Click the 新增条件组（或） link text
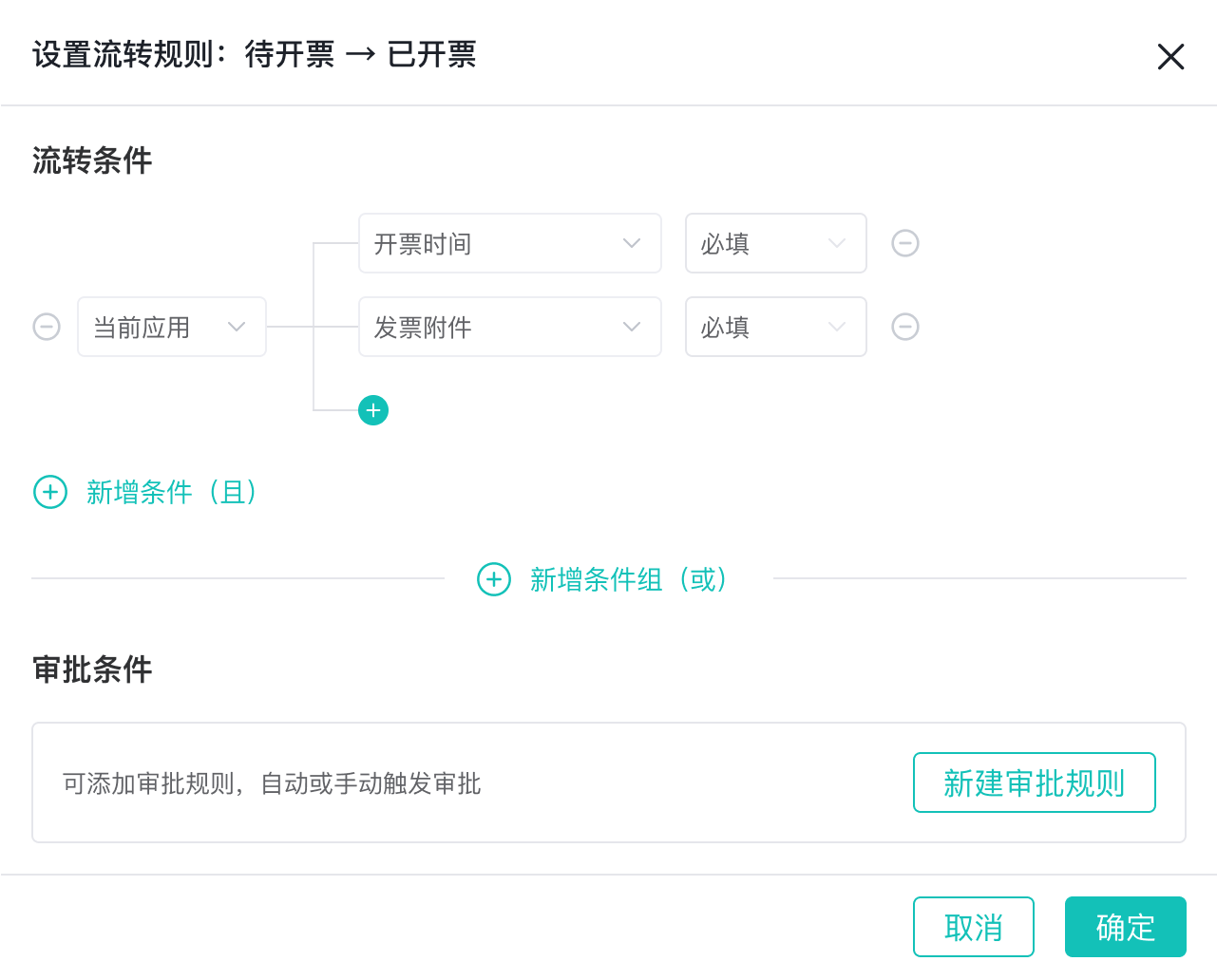The image size is (1217, 980). pos(628,579)
